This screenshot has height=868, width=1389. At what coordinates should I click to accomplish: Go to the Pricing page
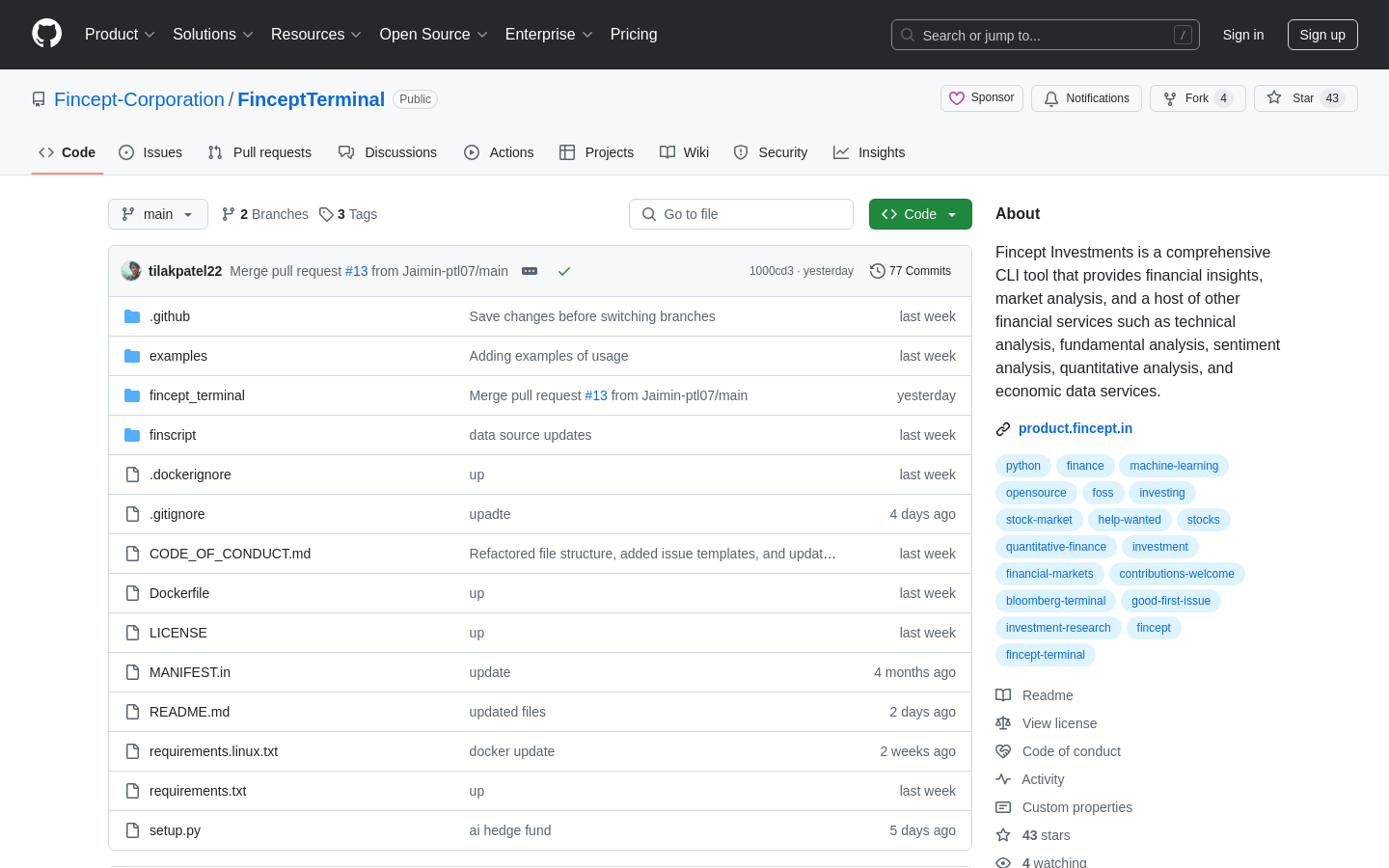pyautogui.click(x=634, y=35)
